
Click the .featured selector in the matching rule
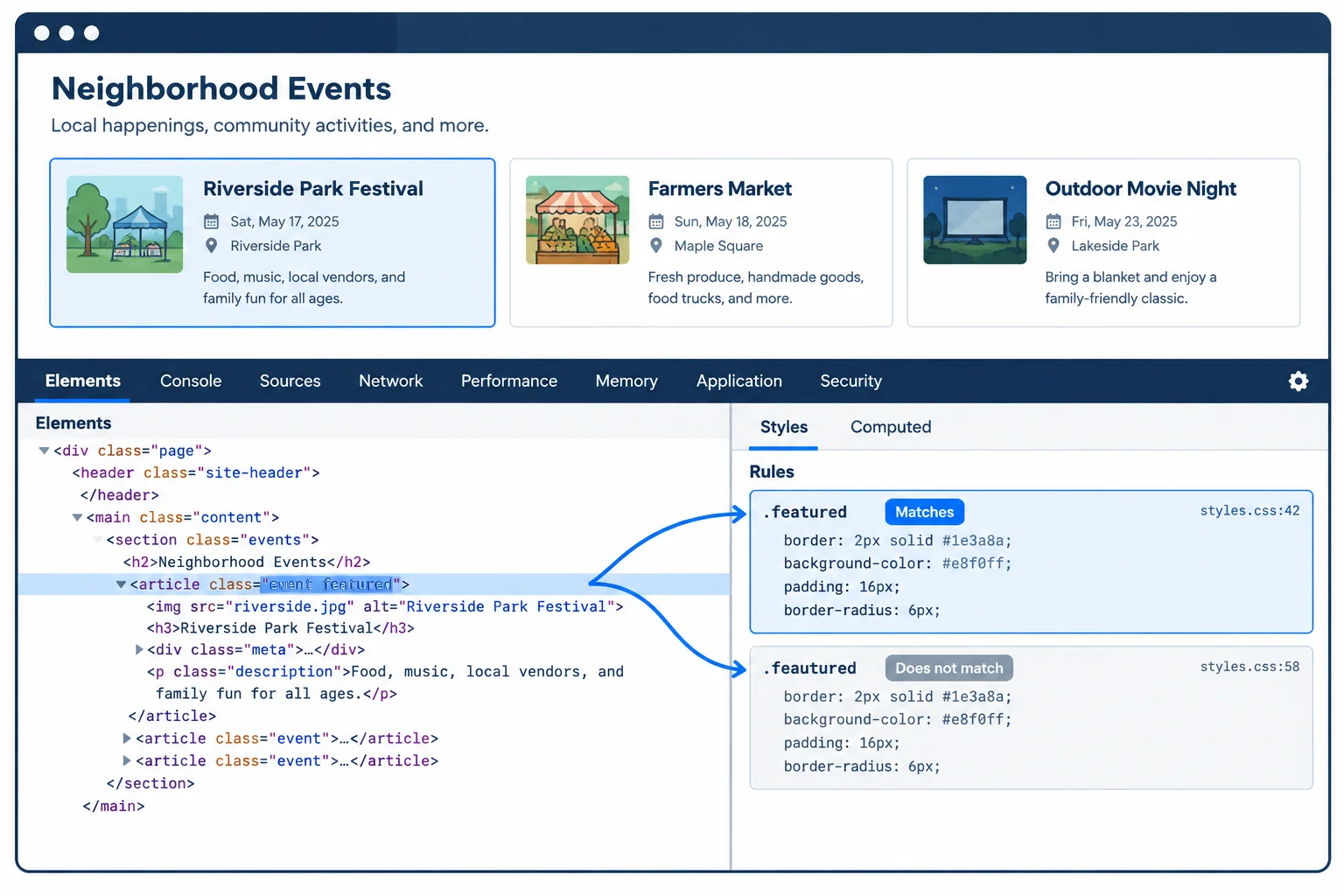805,512
